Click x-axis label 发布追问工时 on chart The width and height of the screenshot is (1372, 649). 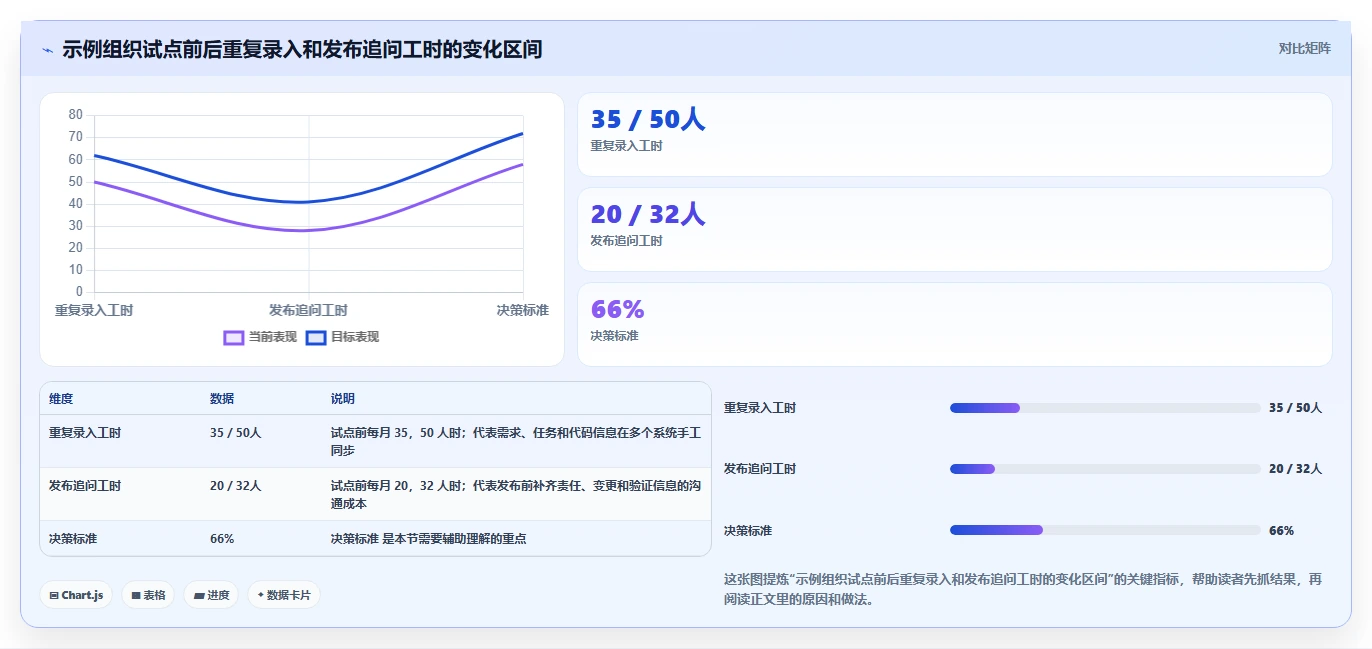click(308, 311)
